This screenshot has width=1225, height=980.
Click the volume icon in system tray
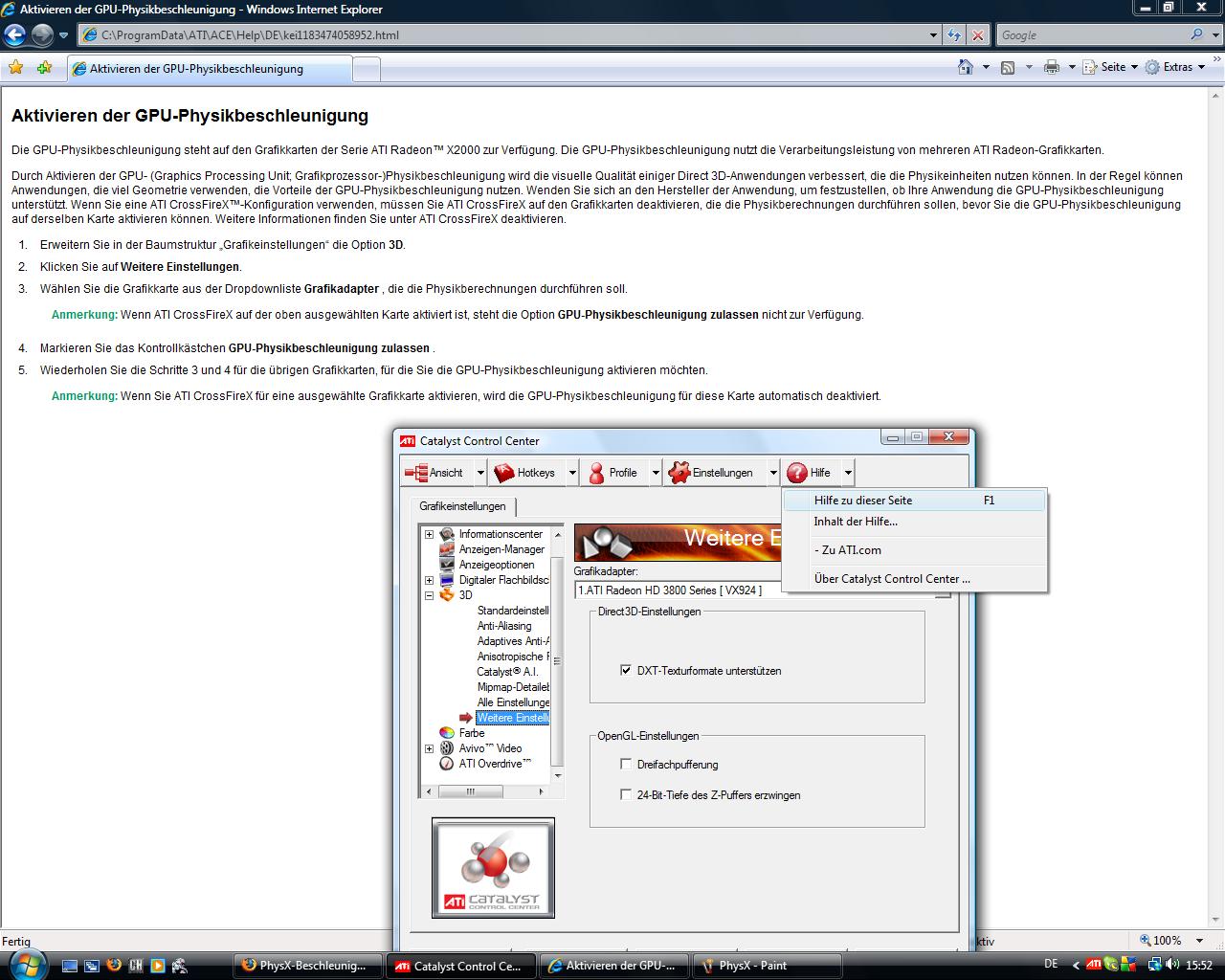[x=1173, y=965]
